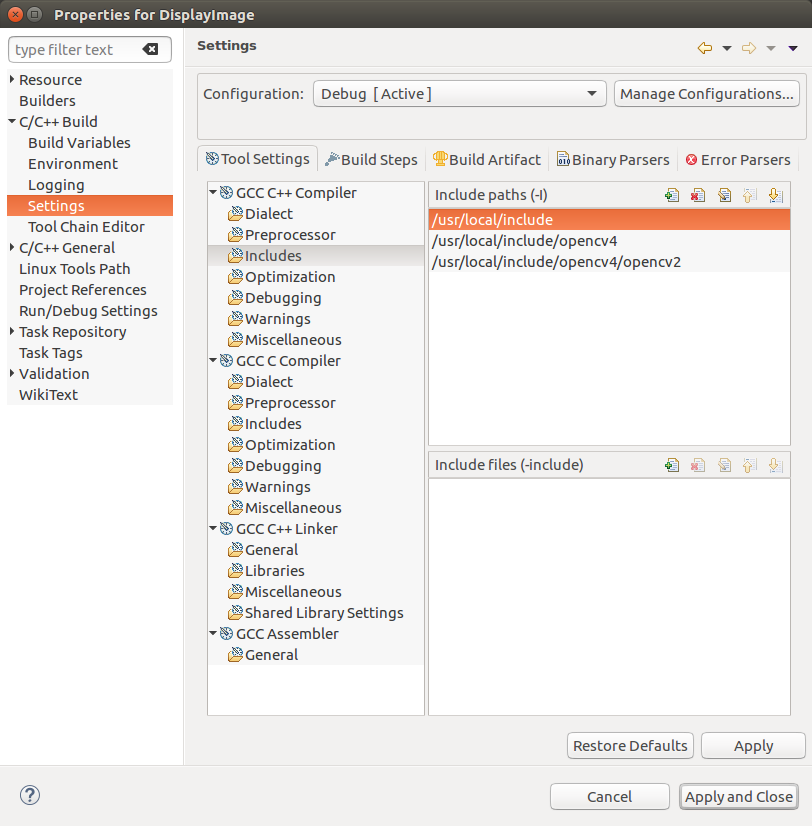Viewport: 812px width, 826px height.
Task: Click delete icon in Include files toolbar
Action: coord(698,465)
